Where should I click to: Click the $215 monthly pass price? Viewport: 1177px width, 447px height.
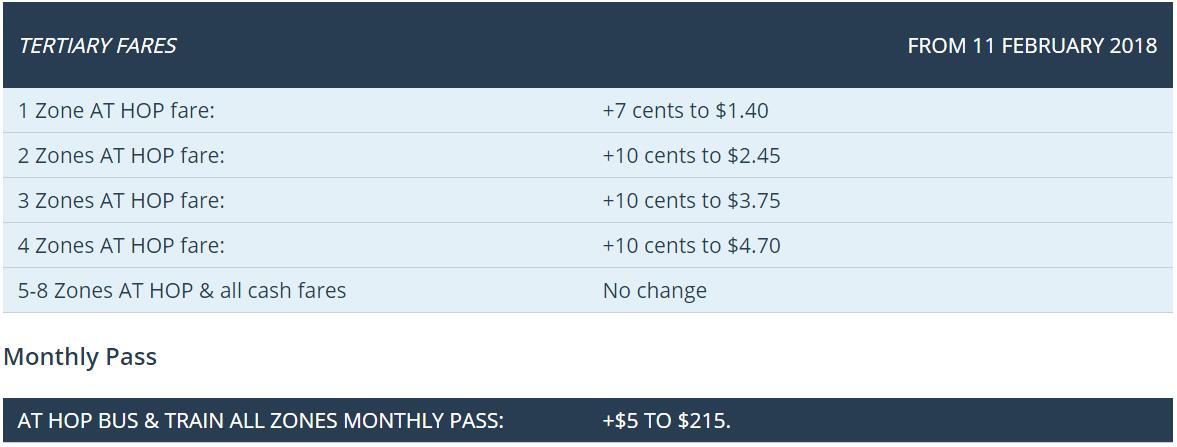(703, 421)
